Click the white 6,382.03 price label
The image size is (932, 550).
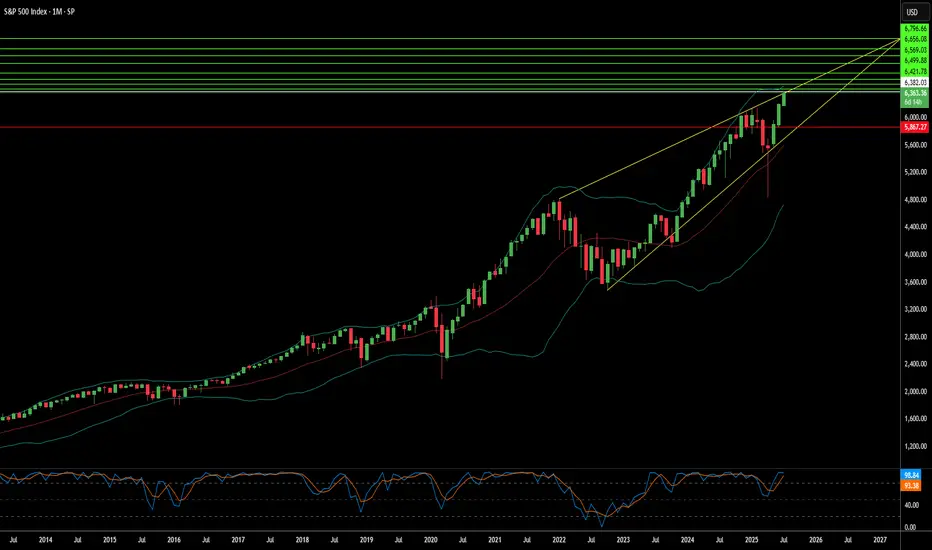pos(915,83)
